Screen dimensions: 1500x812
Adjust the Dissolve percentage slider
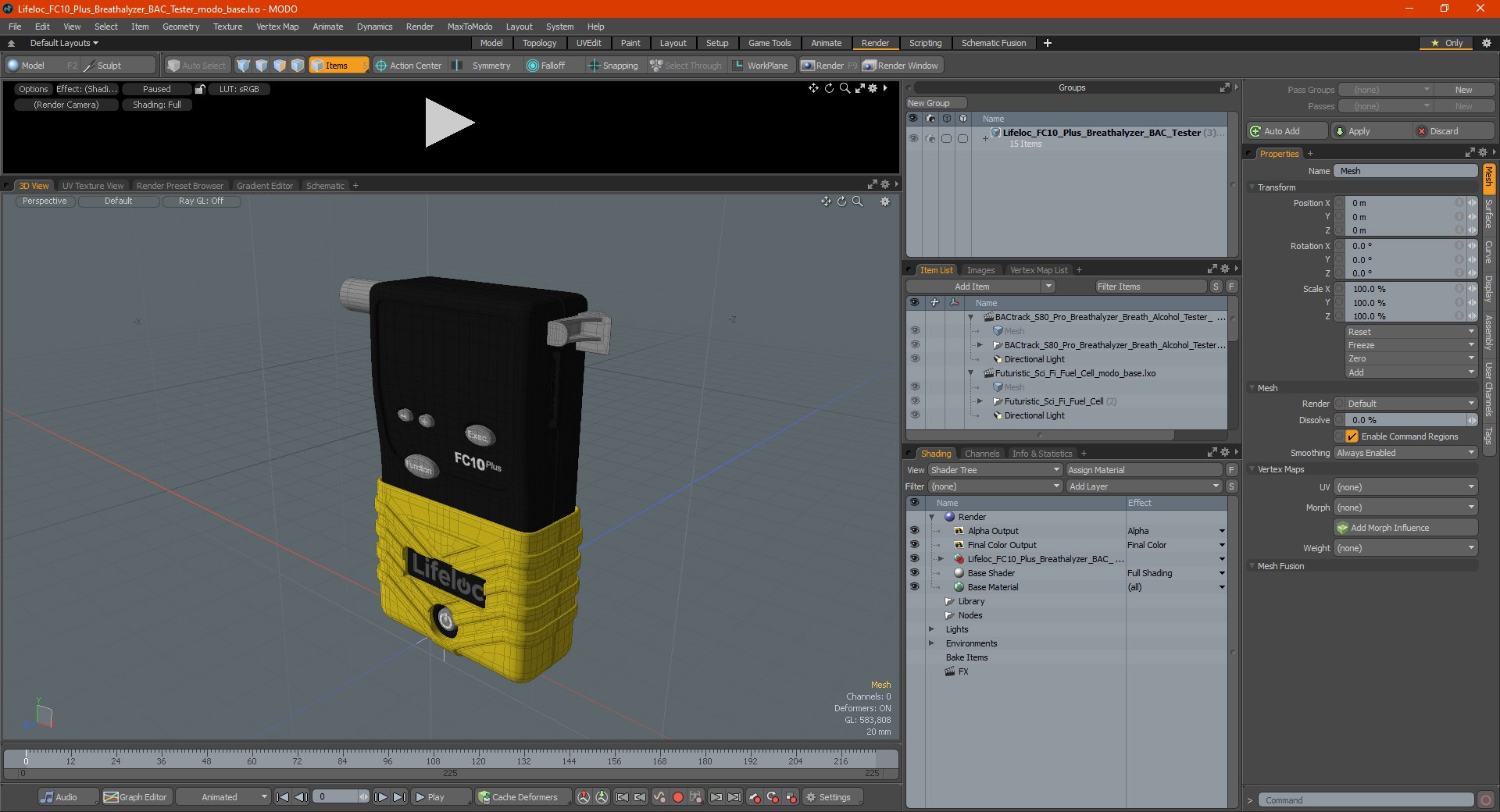[x=1405, y=420]
